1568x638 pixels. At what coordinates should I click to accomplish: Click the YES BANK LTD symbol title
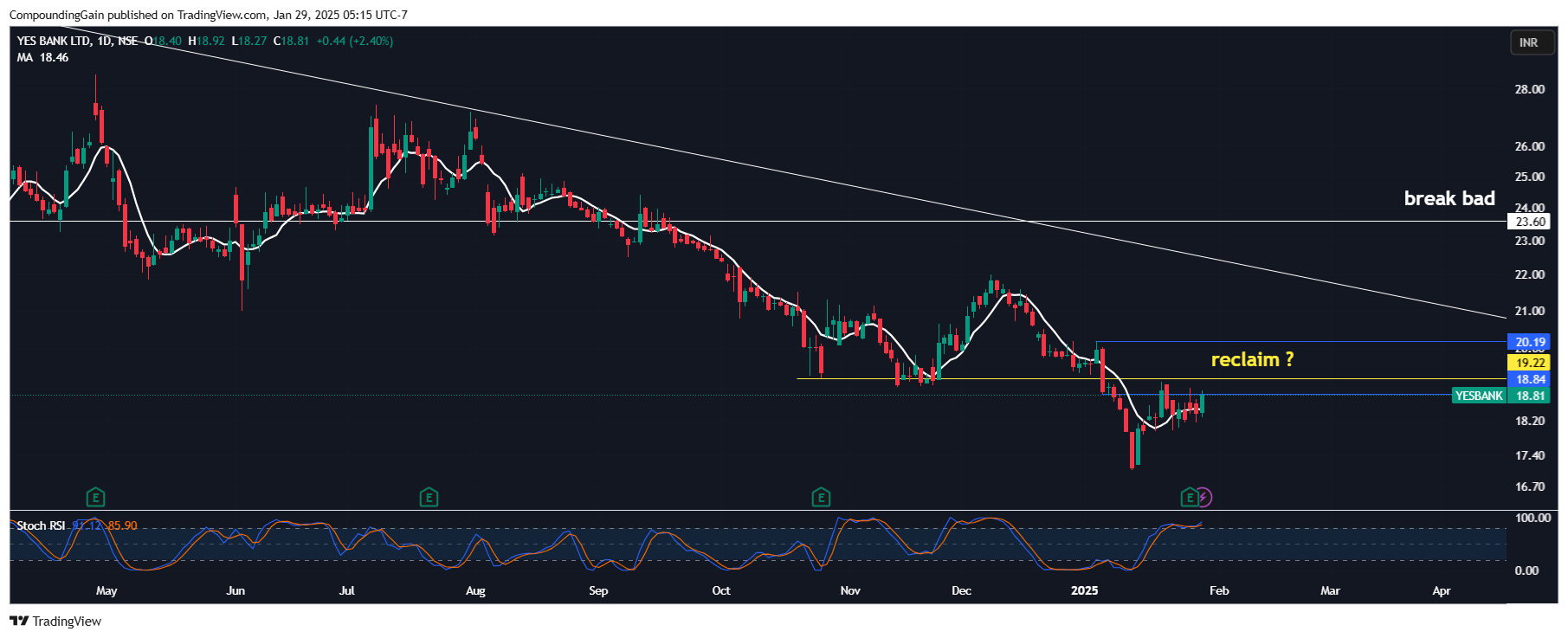coord(53,41)
